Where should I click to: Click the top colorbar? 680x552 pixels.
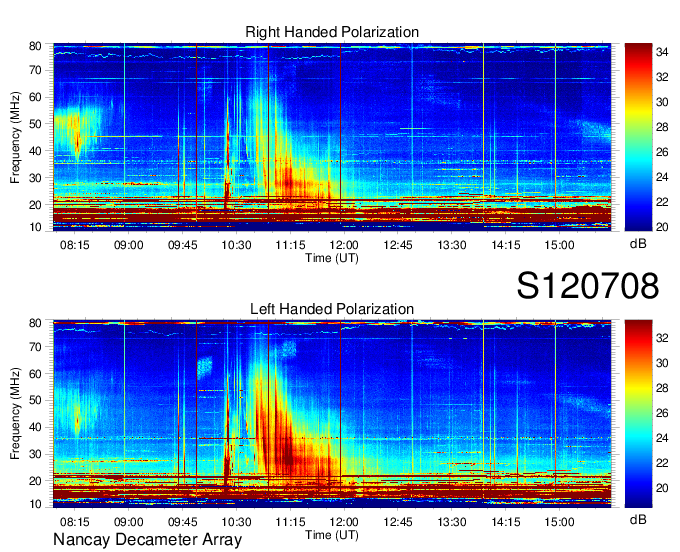(x=638, y=137)
